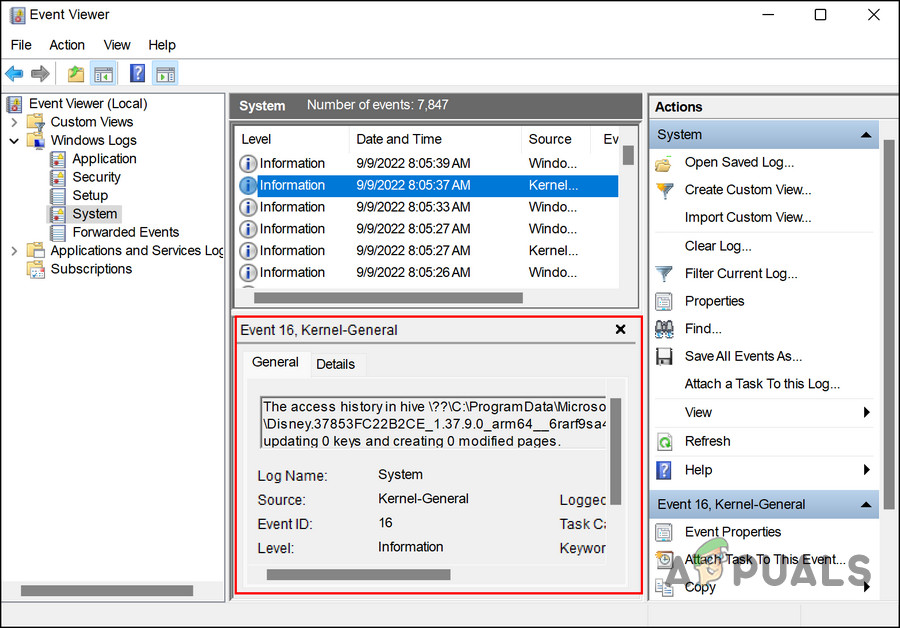Image resolution: width=900 pixels, height=628 pixels.
Task: Click Save All Events As action text
Action: tap(743, 356)
